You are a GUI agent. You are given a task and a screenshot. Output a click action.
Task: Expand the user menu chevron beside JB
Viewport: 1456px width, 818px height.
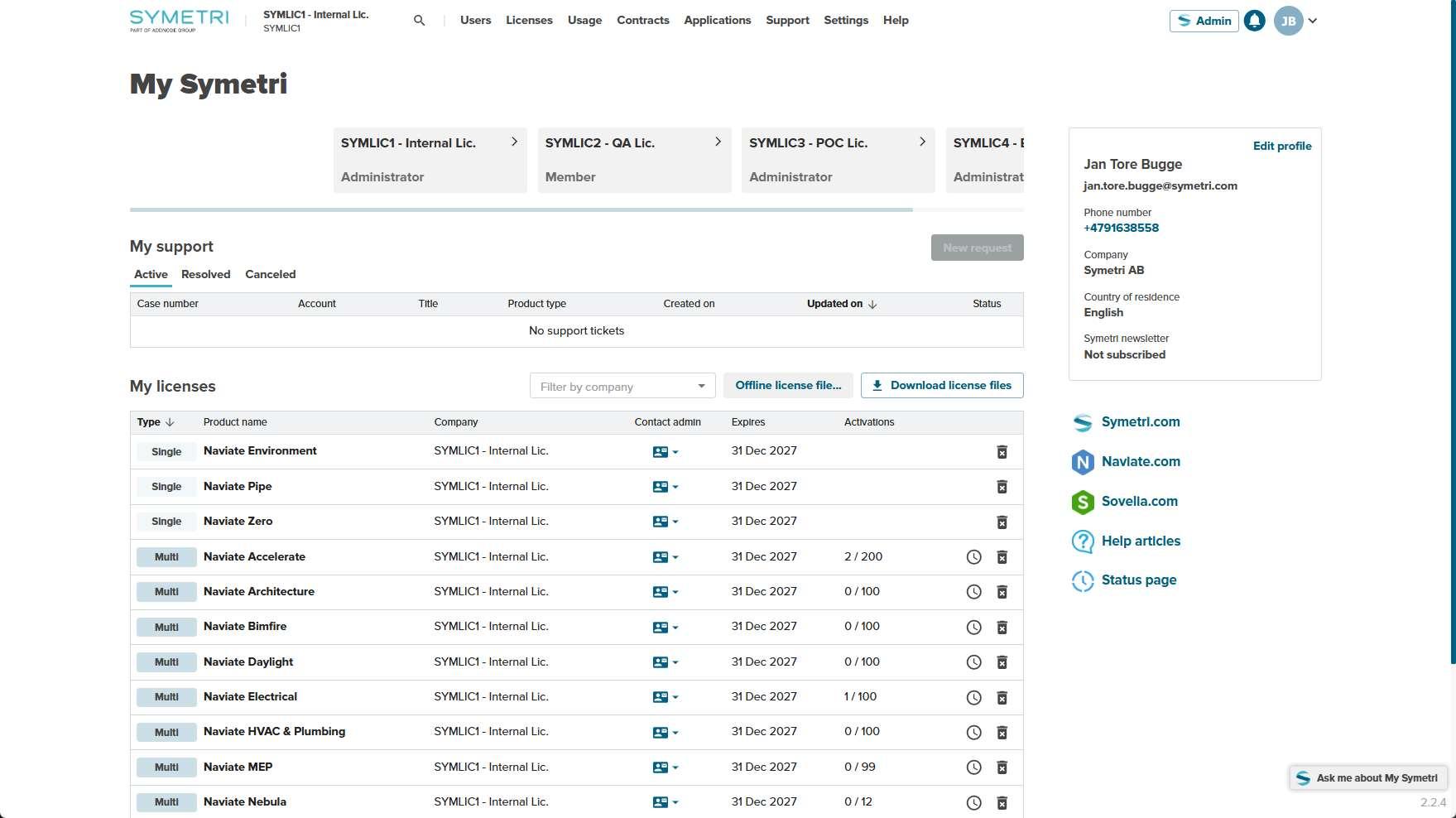click(x=1313, y=21)
